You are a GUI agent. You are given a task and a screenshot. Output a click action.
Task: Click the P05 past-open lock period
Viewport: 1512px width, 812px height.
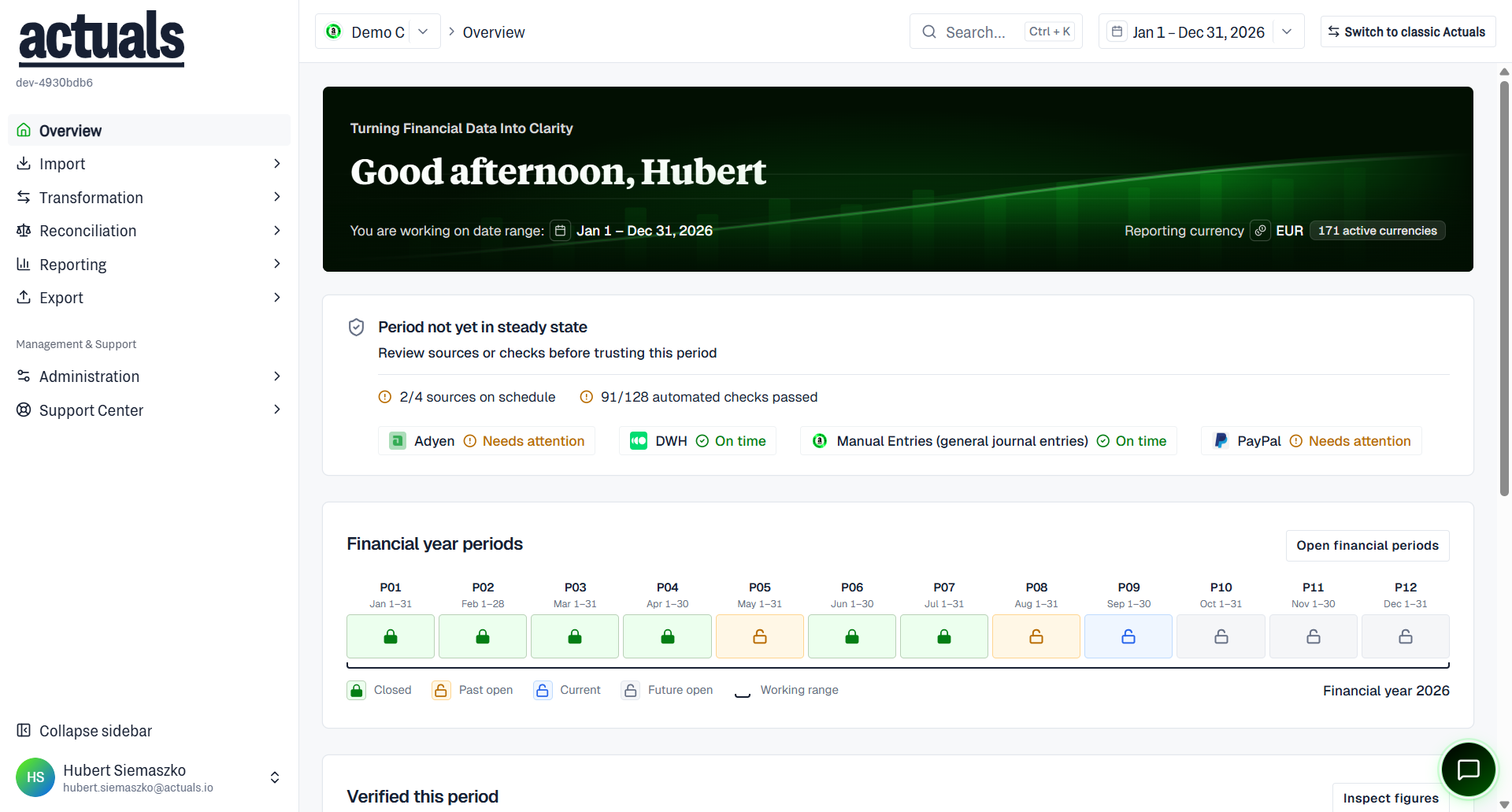point(760,636)
